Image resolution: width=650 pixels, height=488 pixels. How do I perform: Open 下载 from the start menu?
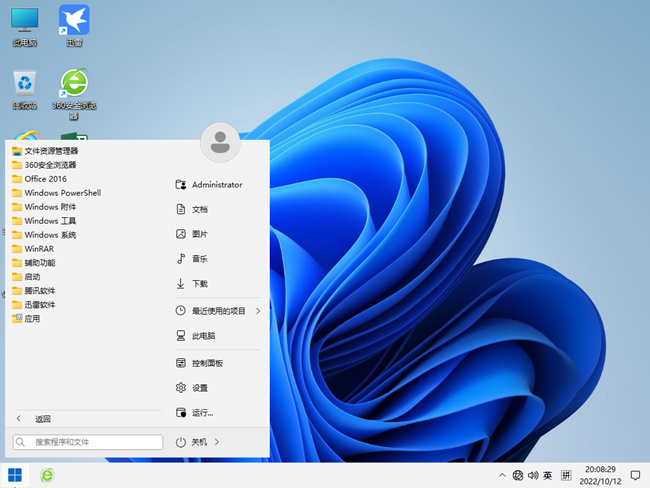pyautogui.click(x=192, y=284)
